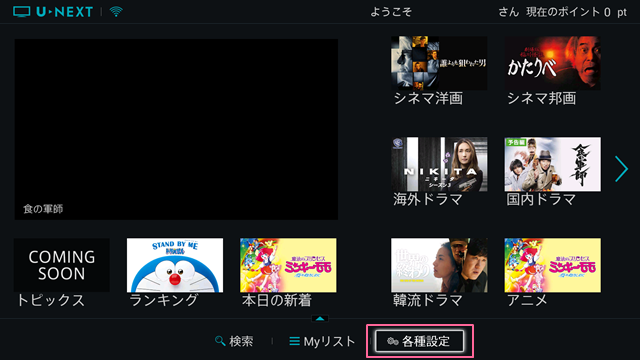The height and width of the screenshot is (360, 640).
Task: Click the 現在のポイント 0 pt text
Action: tap(576, 12)
